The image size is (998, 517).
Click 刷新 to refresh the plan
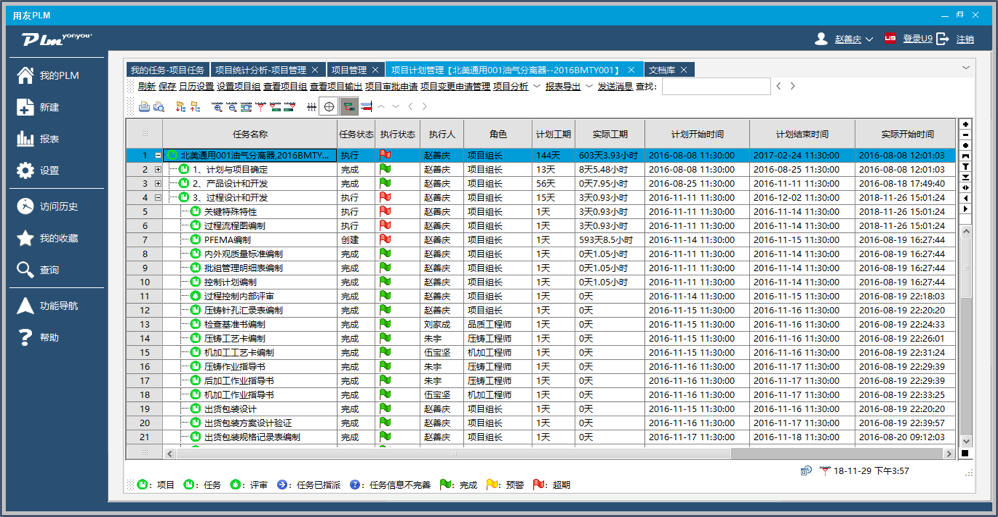pyautogui.click(x=146, y=87)
